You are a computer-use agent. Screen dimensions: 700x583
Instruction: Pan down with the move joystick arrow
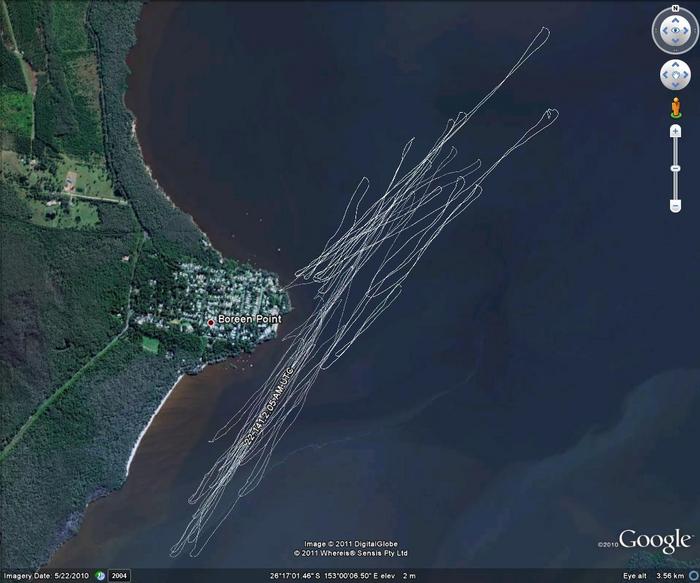click(675, 85)
